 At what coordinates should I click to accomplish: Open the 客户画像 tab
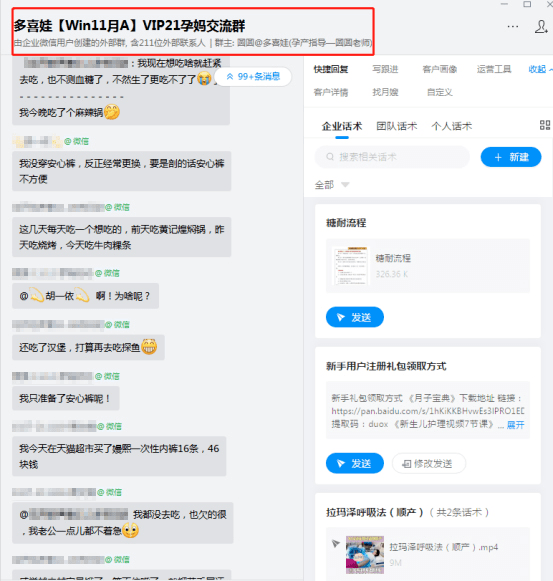pos(440,69)
